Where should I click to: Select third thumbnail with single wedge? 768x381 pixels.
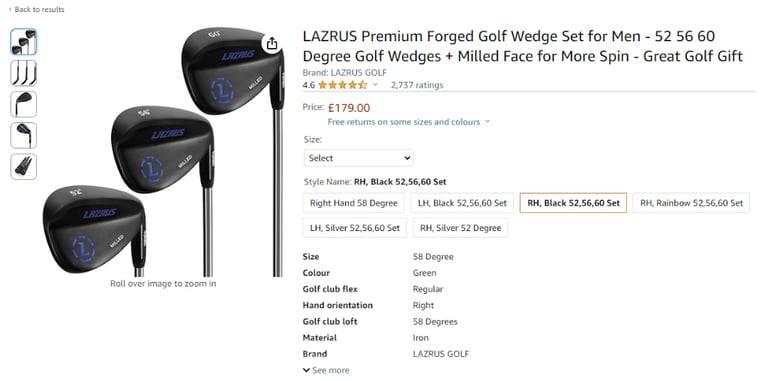coord(24,104)
